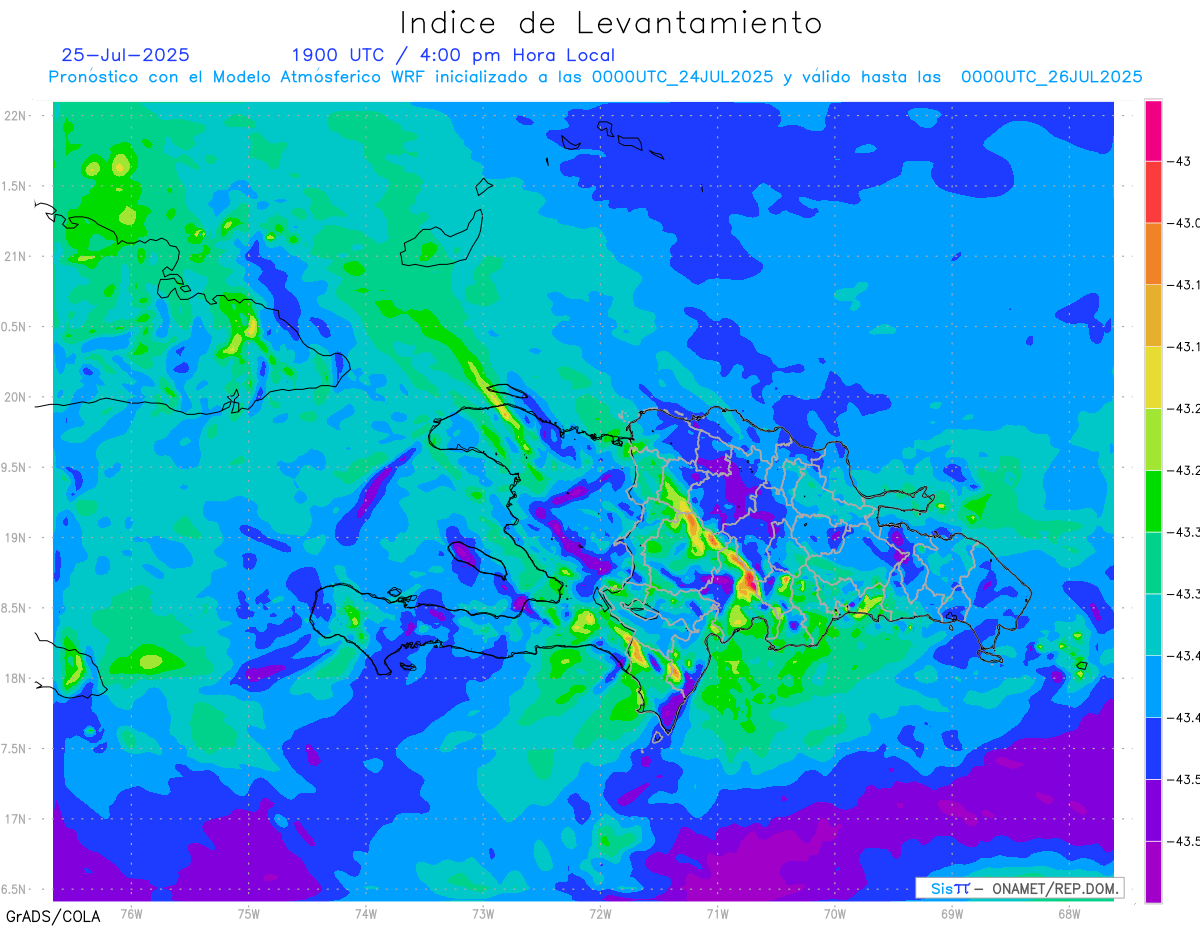Click the '-43.0' legend value
This screenshot has height=927, width=1200.
click(x=1185, y=223)
